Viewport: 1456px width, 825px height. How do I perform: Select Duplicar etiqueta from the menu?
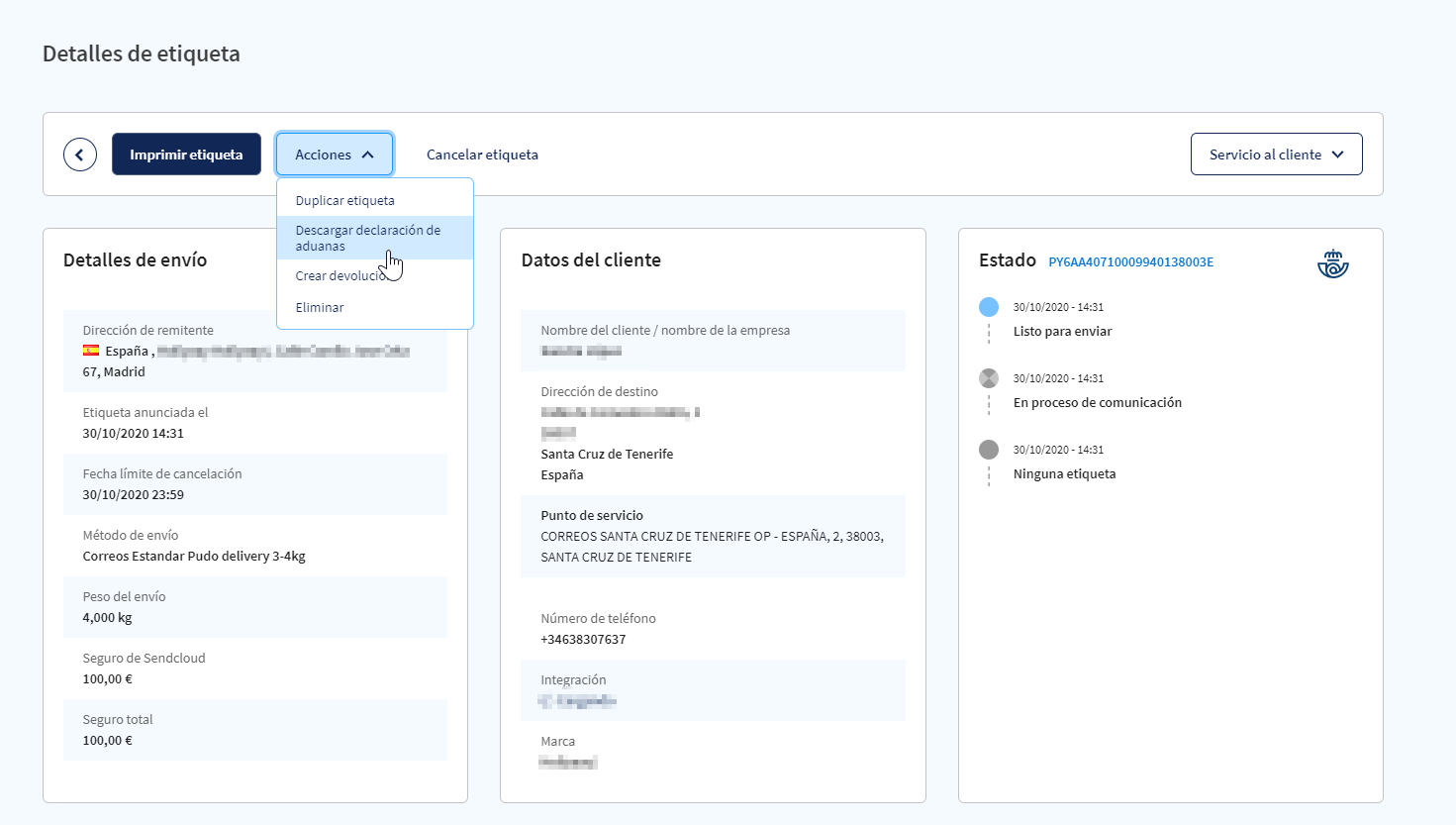click(375, 200)
